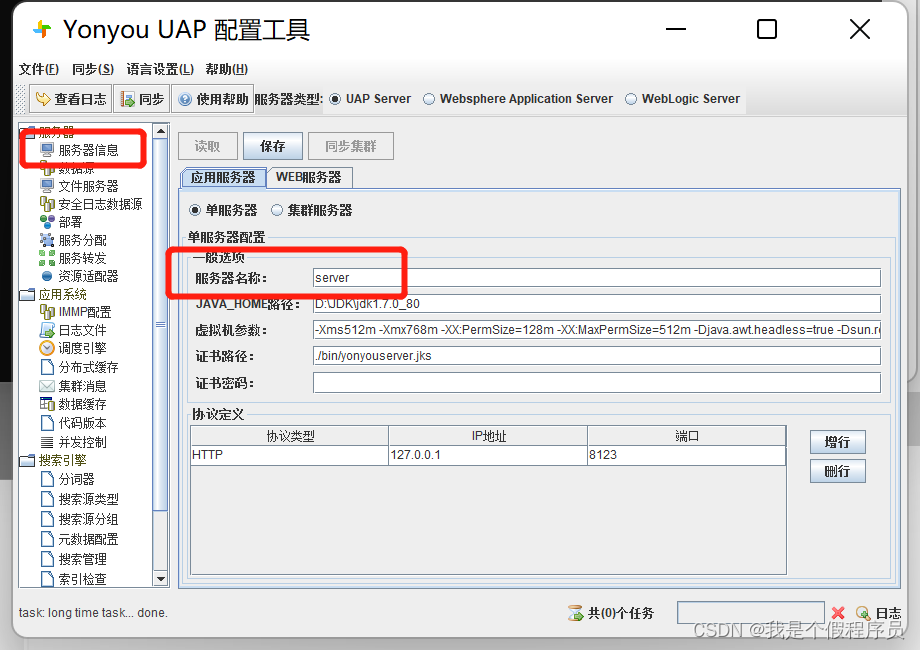Click the 增行 add row button
The width and height of the screenshot is (920, 650).
point(837,442)
